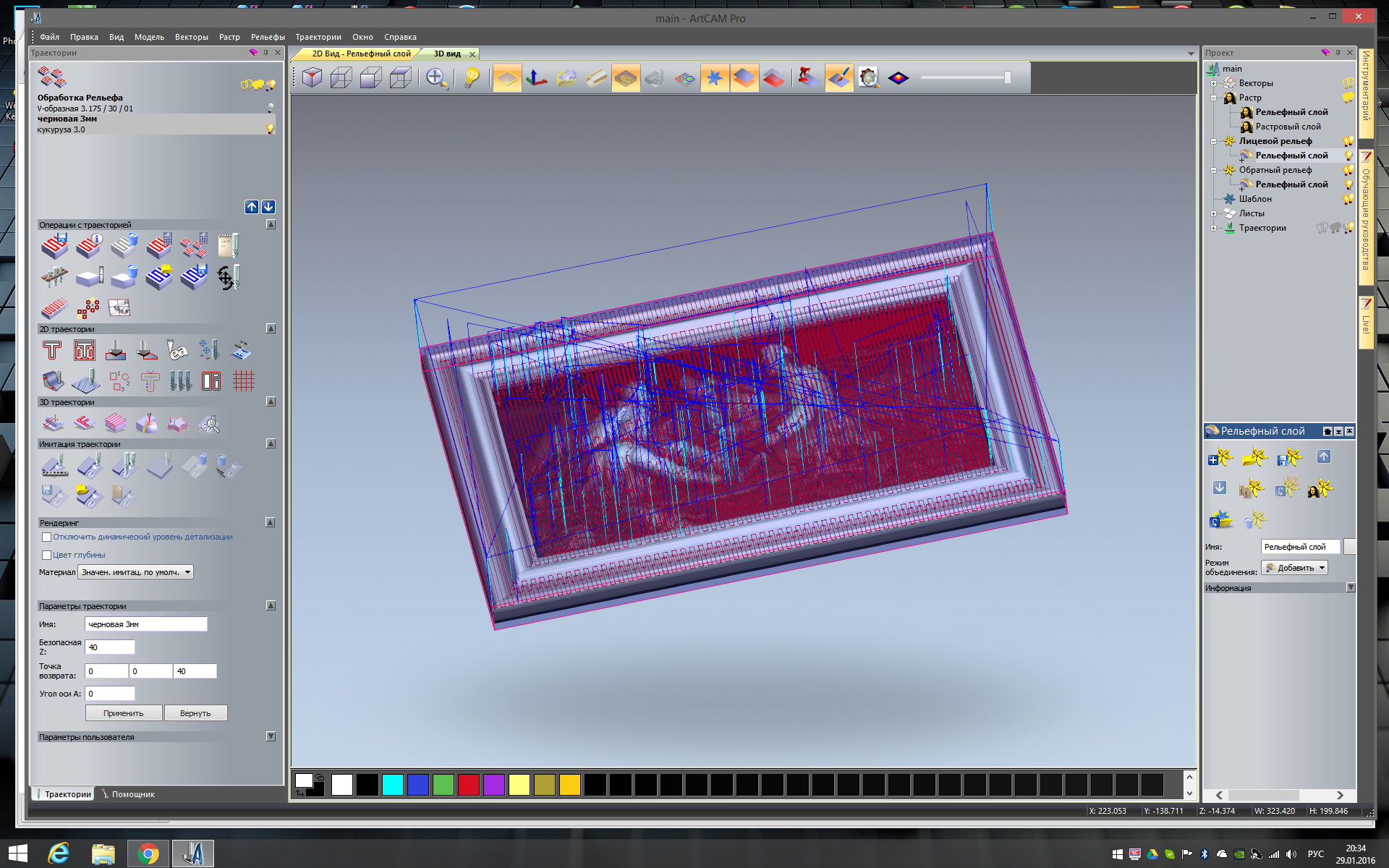Enable 'Отключить динамический уровень детализации' checkbox
Screen dimensions: 1389x868
coord(46,537)
